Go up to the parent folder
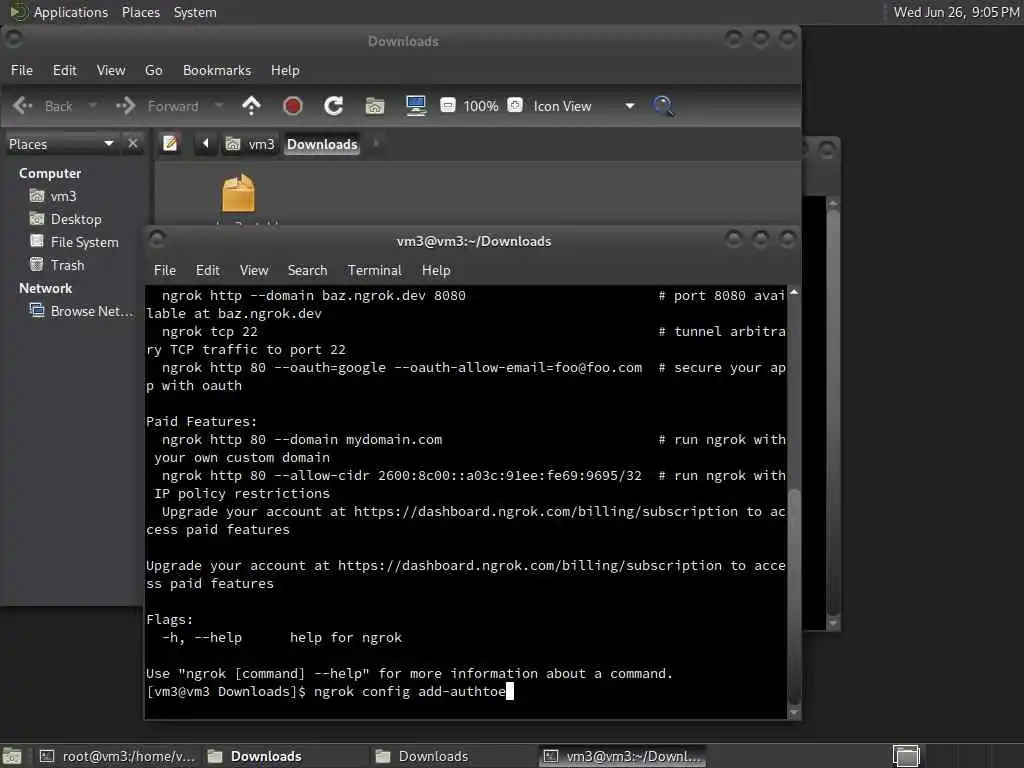 [251, 106]
